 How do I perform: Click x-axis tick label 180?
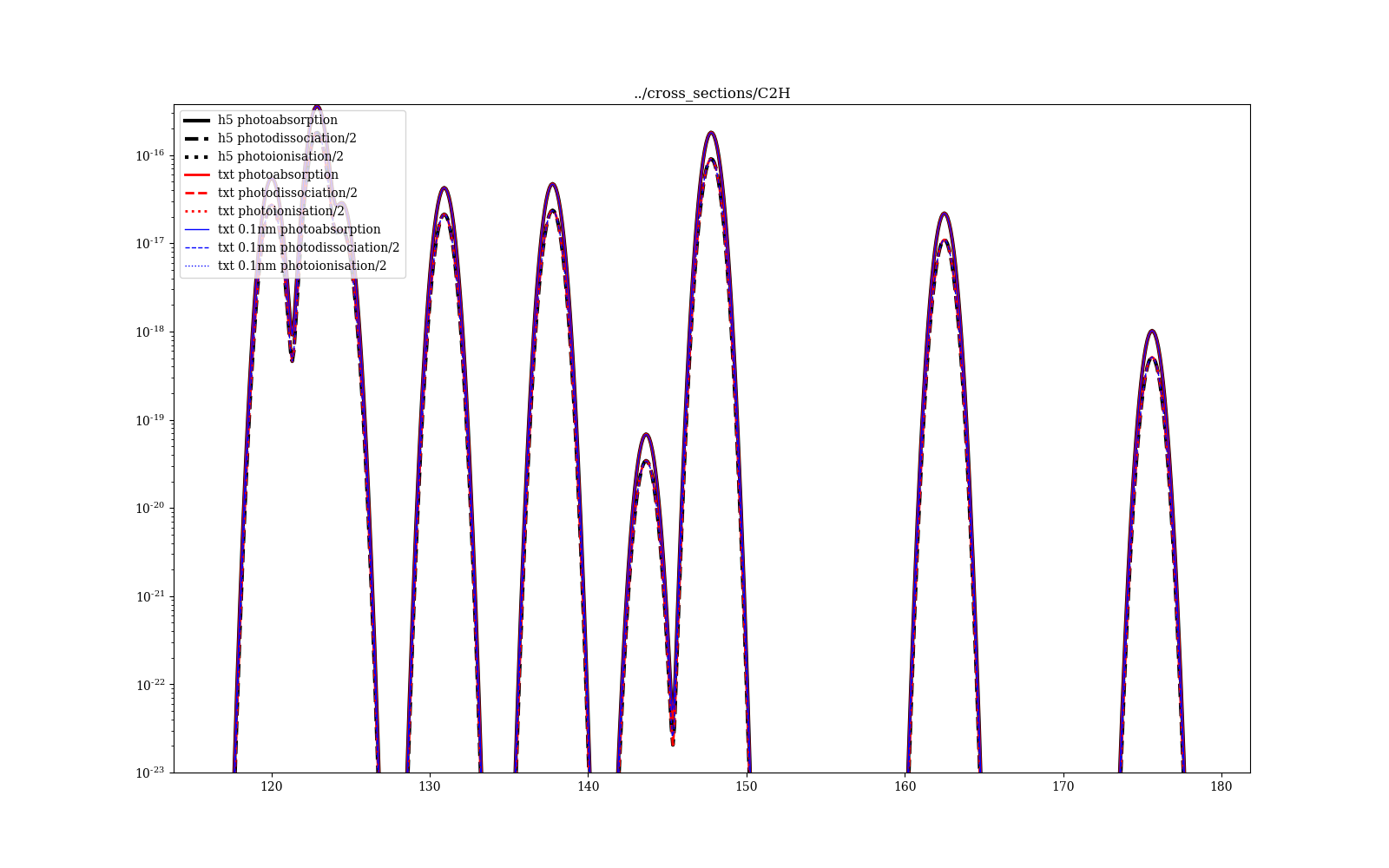click(x=1221, y=786)
